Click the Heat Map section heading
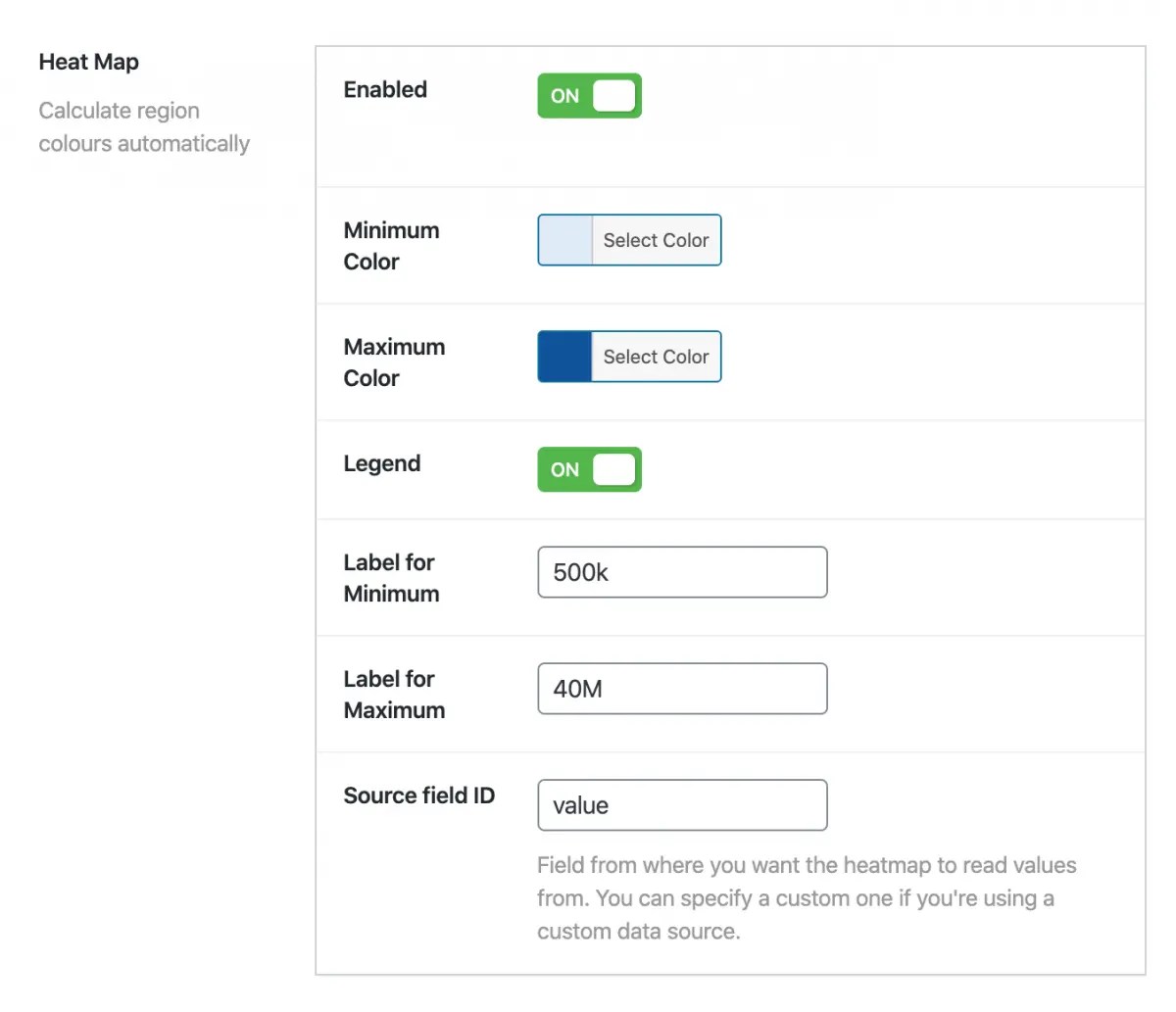 pyautogui.click(x=89, y=62)
